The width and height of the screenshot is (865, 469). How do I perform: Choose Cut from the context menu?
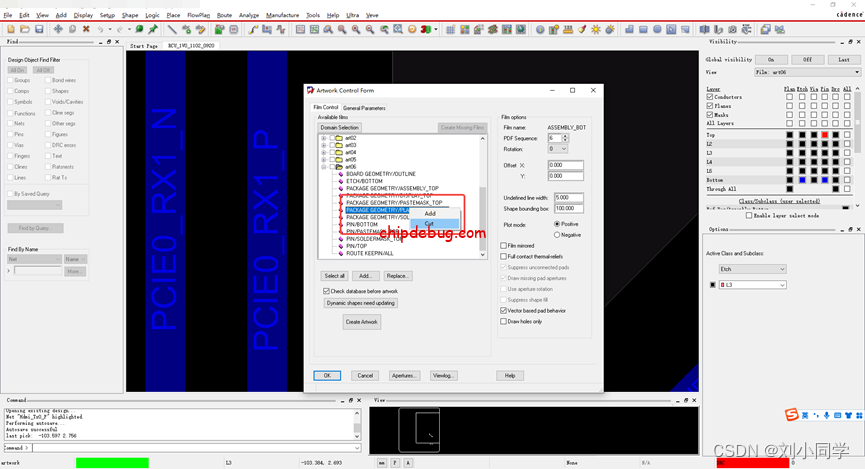(429, 223)
